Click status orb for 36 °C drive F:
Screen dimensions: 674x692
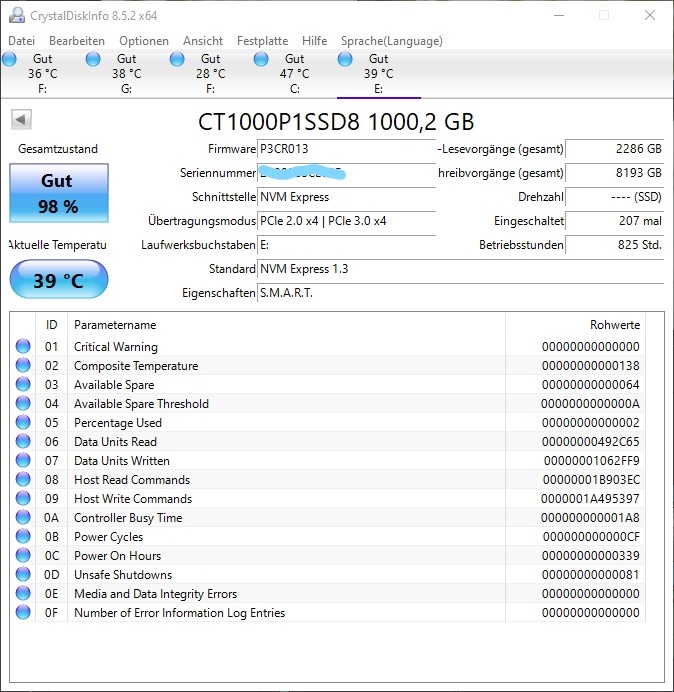pyautogui.click(x=9, y=59)
